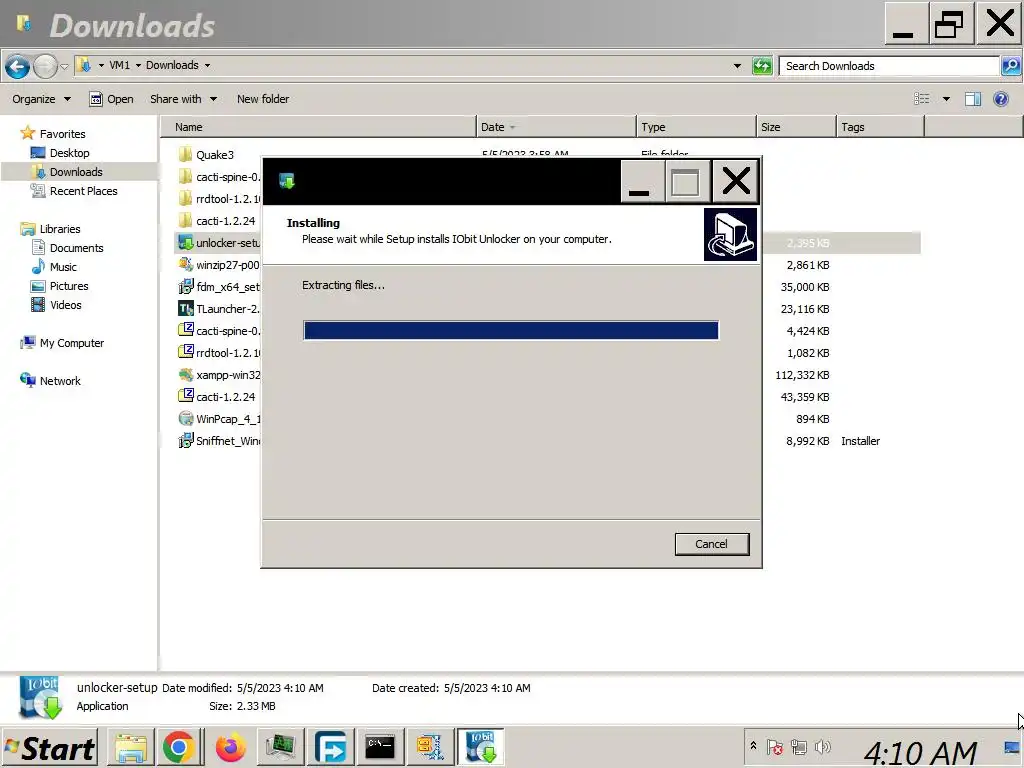Click the volume speaker tray icon
The height and width of the screenshot is (768, 1024).
[x=822, y=746]
